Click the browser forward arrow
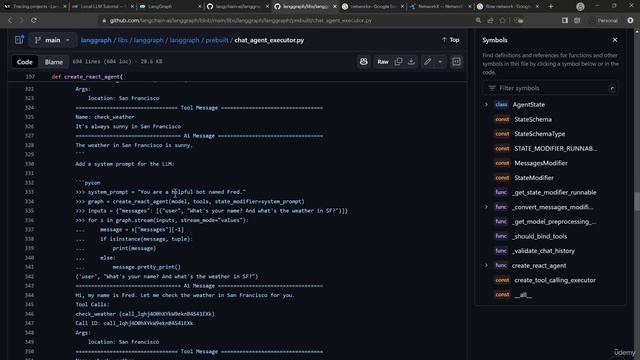 (22, 20)
